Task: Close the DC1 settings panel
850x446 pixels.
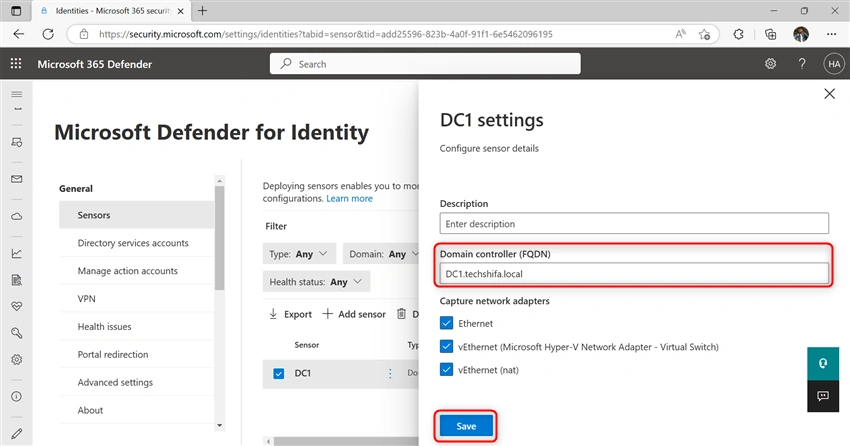Action: (829, 94)
